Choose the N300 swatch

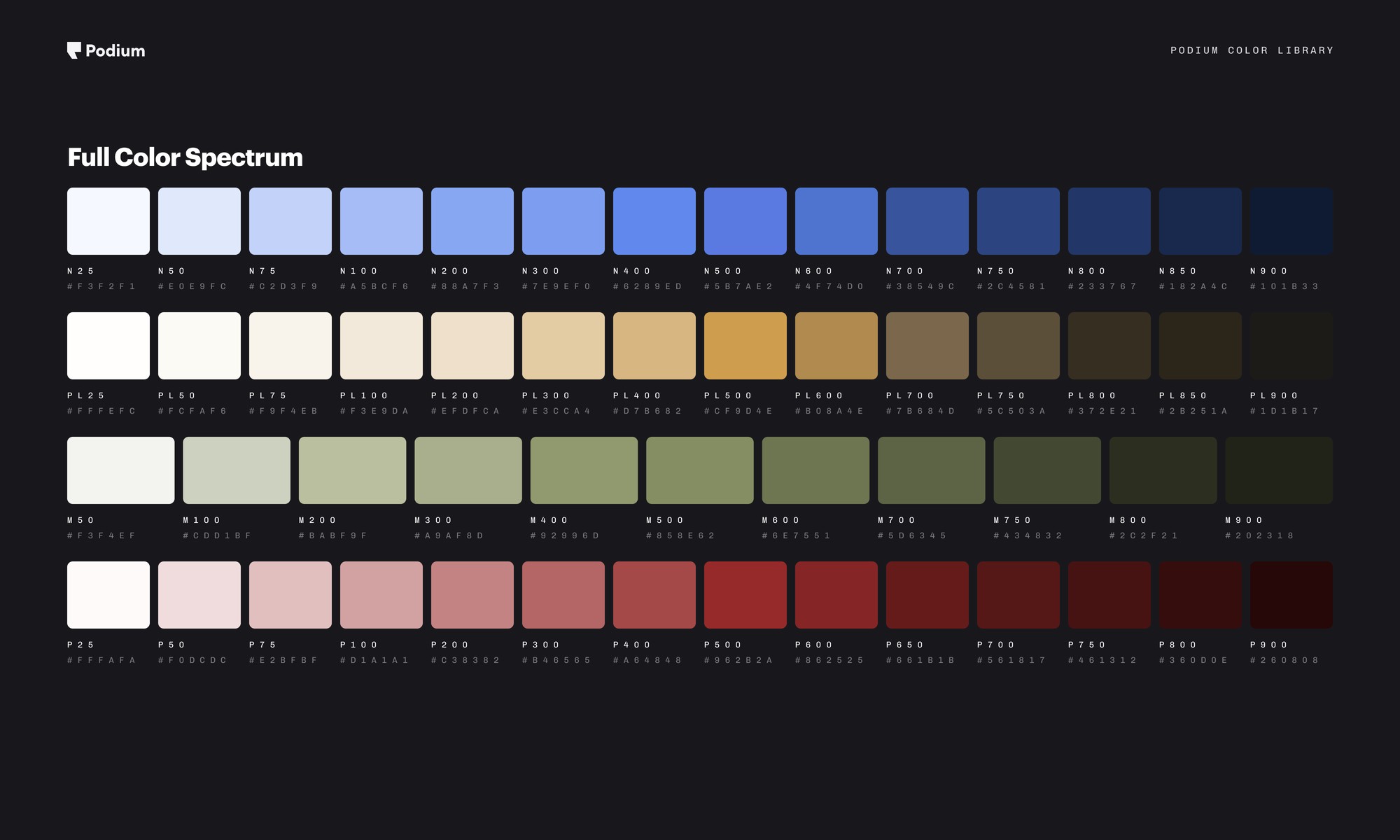click(x=563, y=221)
